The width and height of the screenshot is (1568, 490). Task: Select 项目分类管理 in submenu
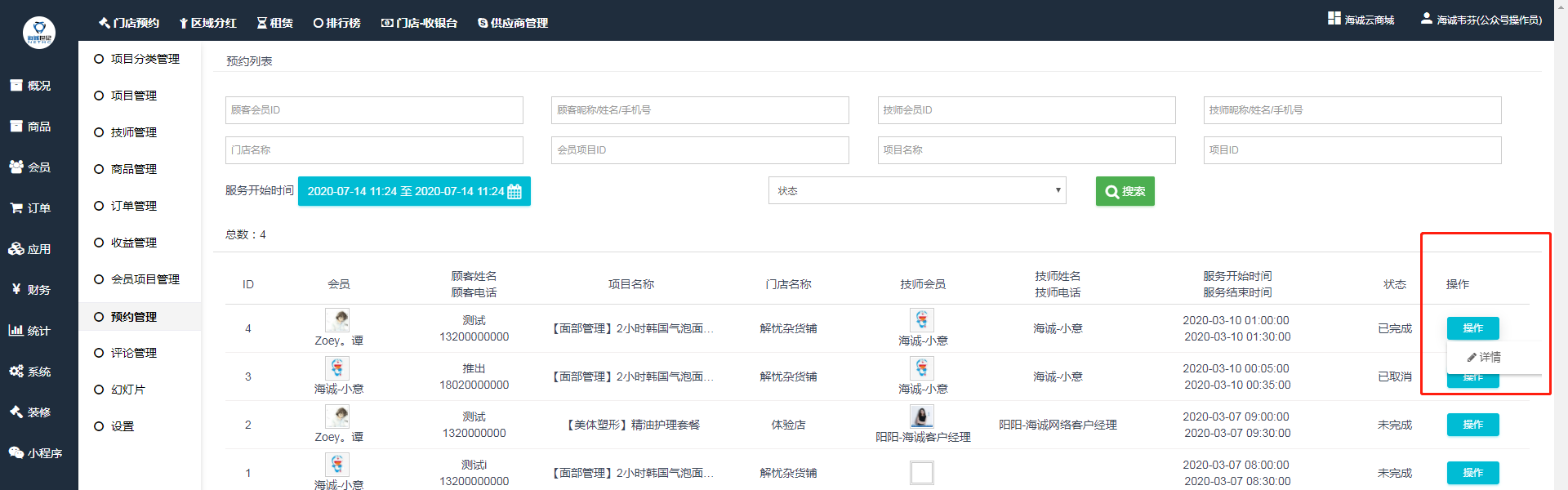coord(137,59)
